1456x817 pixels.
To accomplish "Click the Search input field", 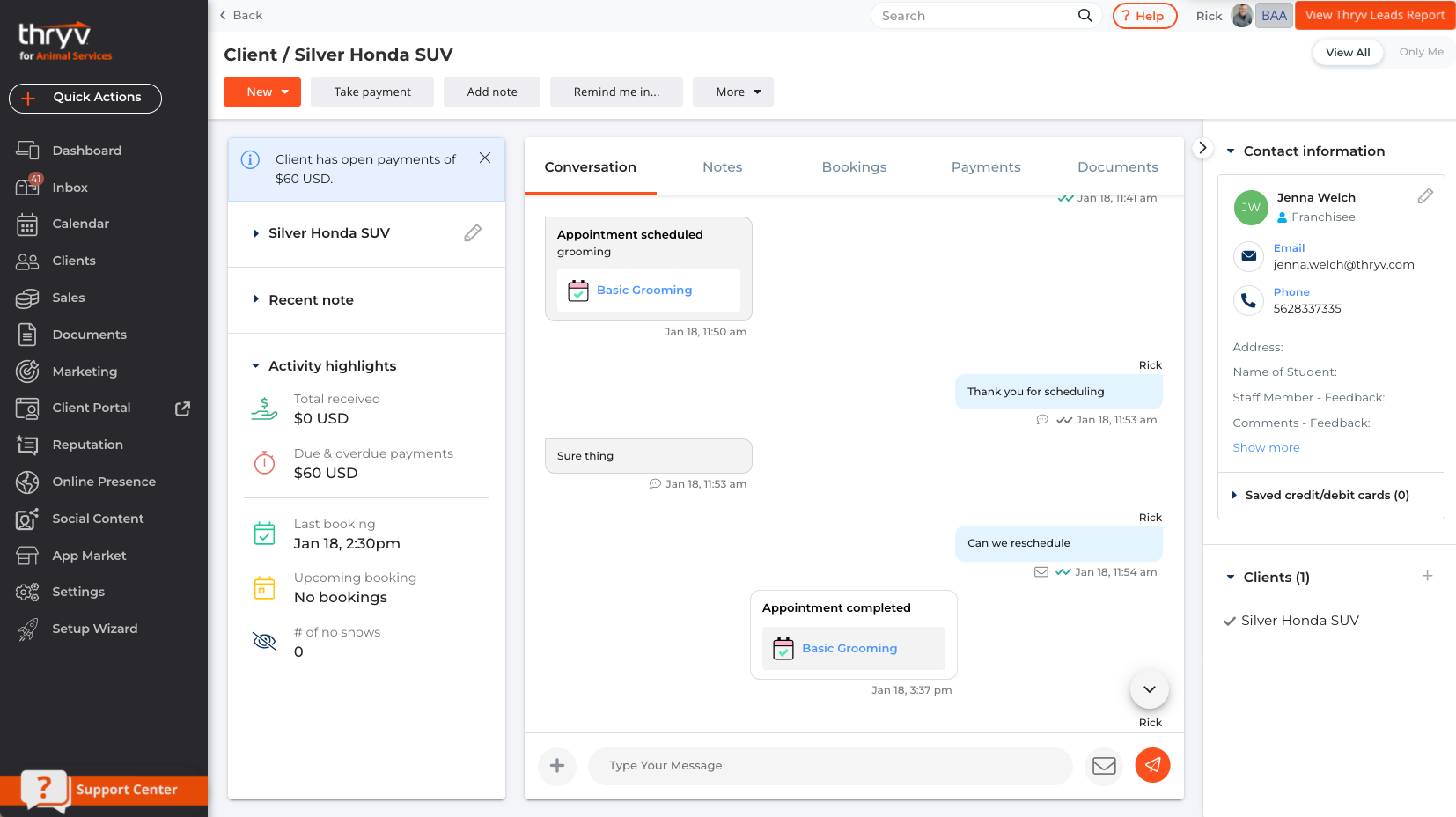I will coord(977,16).
